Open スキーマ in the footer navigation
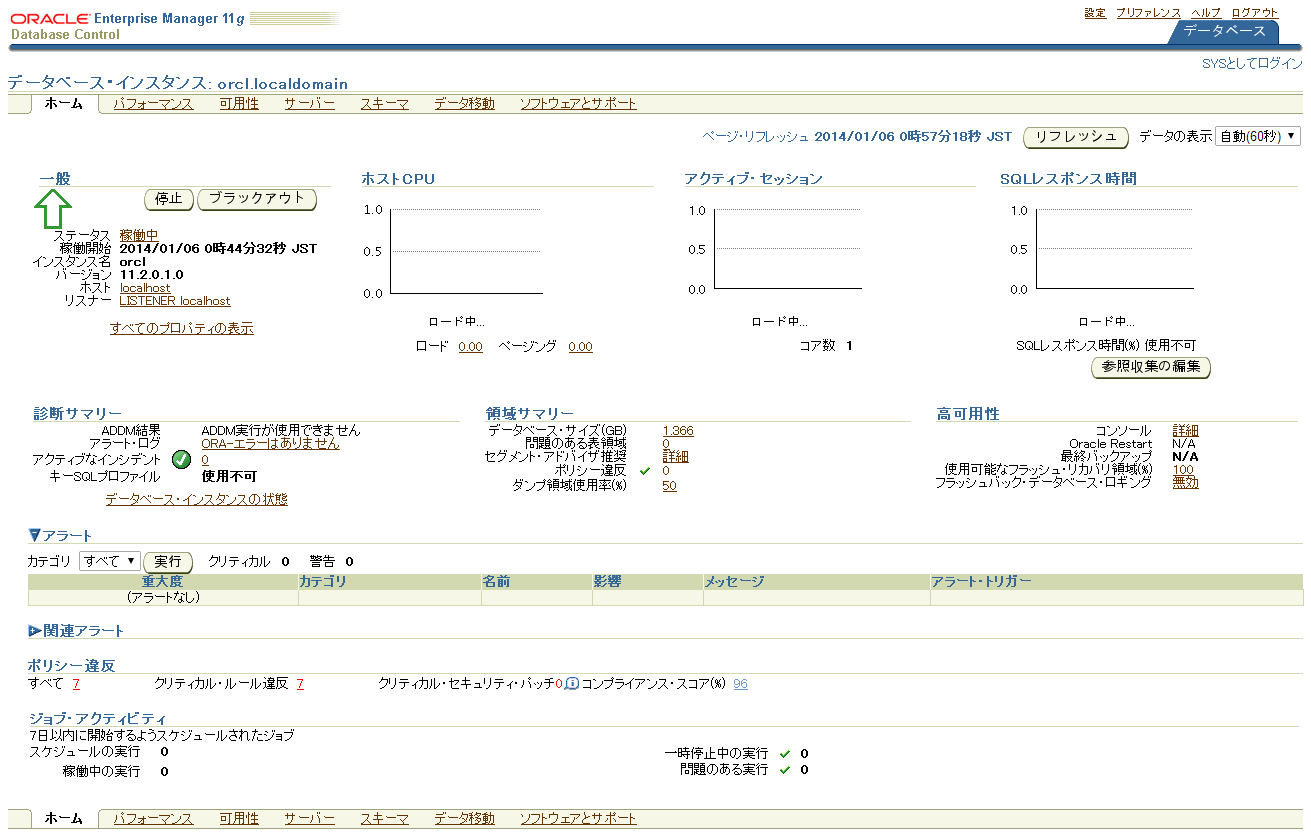The width and height of the screenshot is (1311, 837). point(385,818)
